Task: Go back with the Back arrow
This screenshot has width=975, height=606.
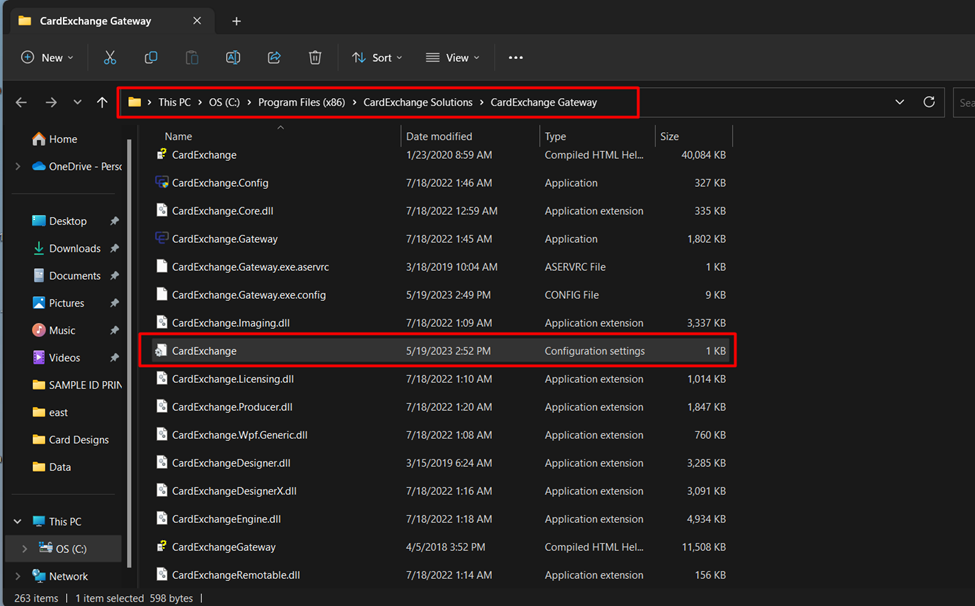Action: (x=21, y=103)
